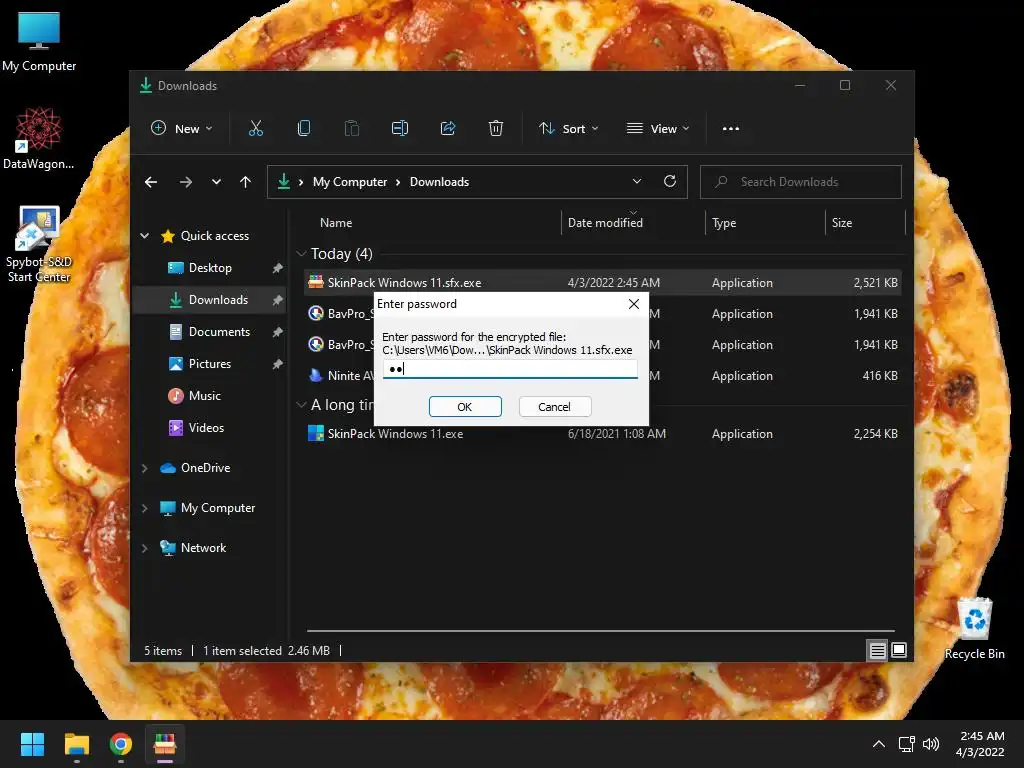Click OK in Enter password dialog

coord(465,406)
